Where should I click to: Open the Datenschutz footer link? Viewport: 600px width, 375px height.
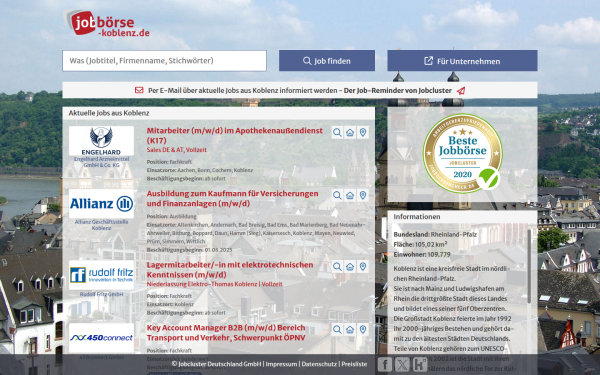[319, 364]
